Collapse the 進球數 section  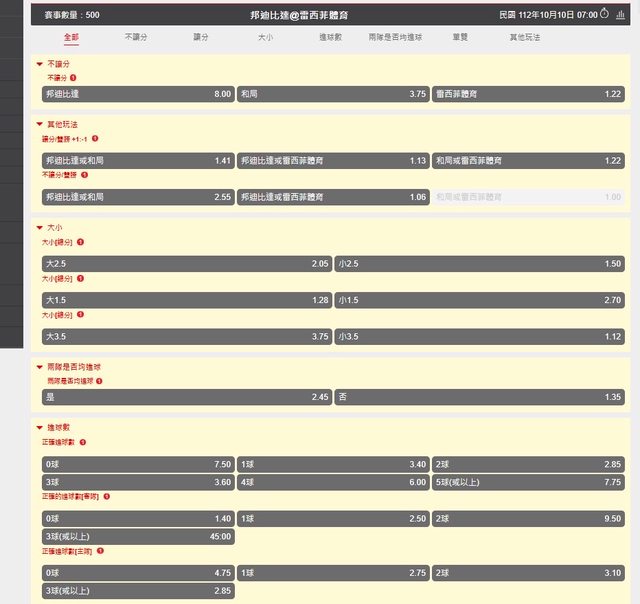point(40,428)
